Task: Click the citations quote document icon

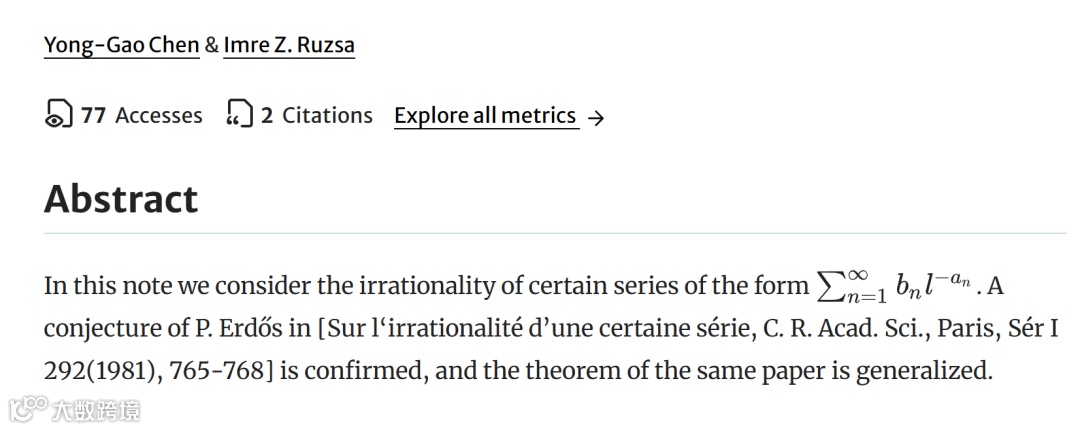Action: pos(239,116)
